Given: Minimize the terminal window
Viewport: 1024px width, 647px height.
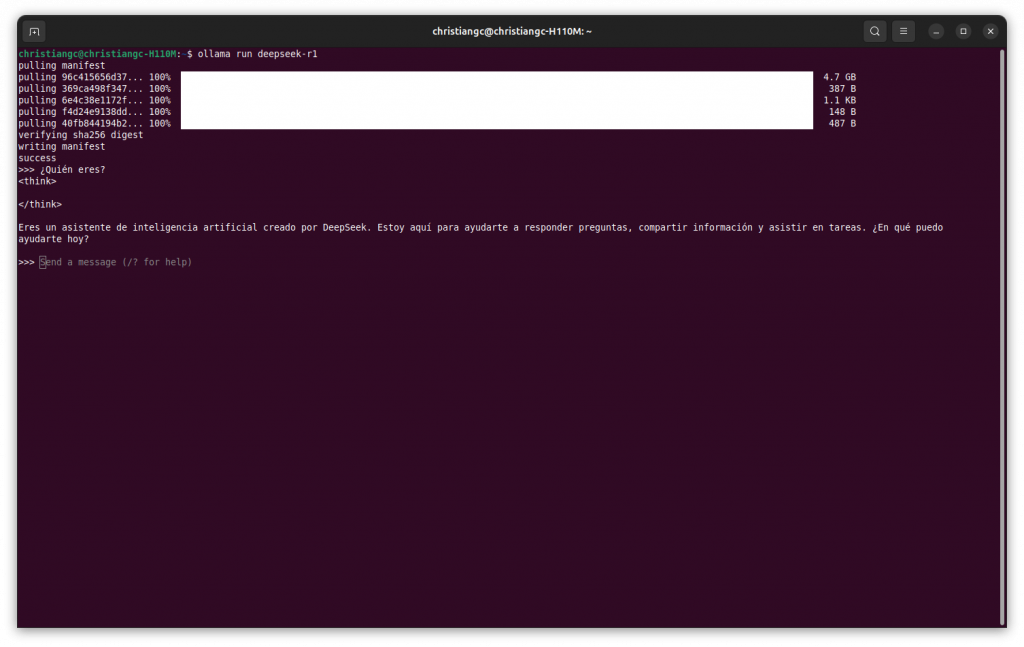Looking at the screenshot, I should [936, 31].
